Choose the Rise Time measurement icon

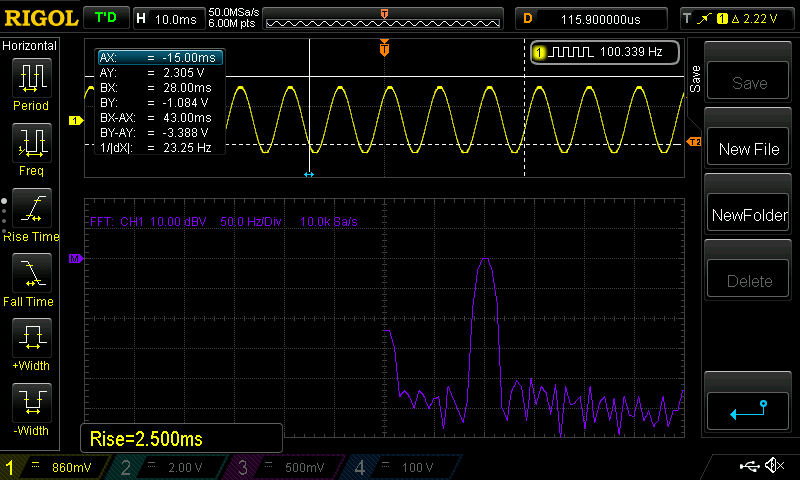31,208
